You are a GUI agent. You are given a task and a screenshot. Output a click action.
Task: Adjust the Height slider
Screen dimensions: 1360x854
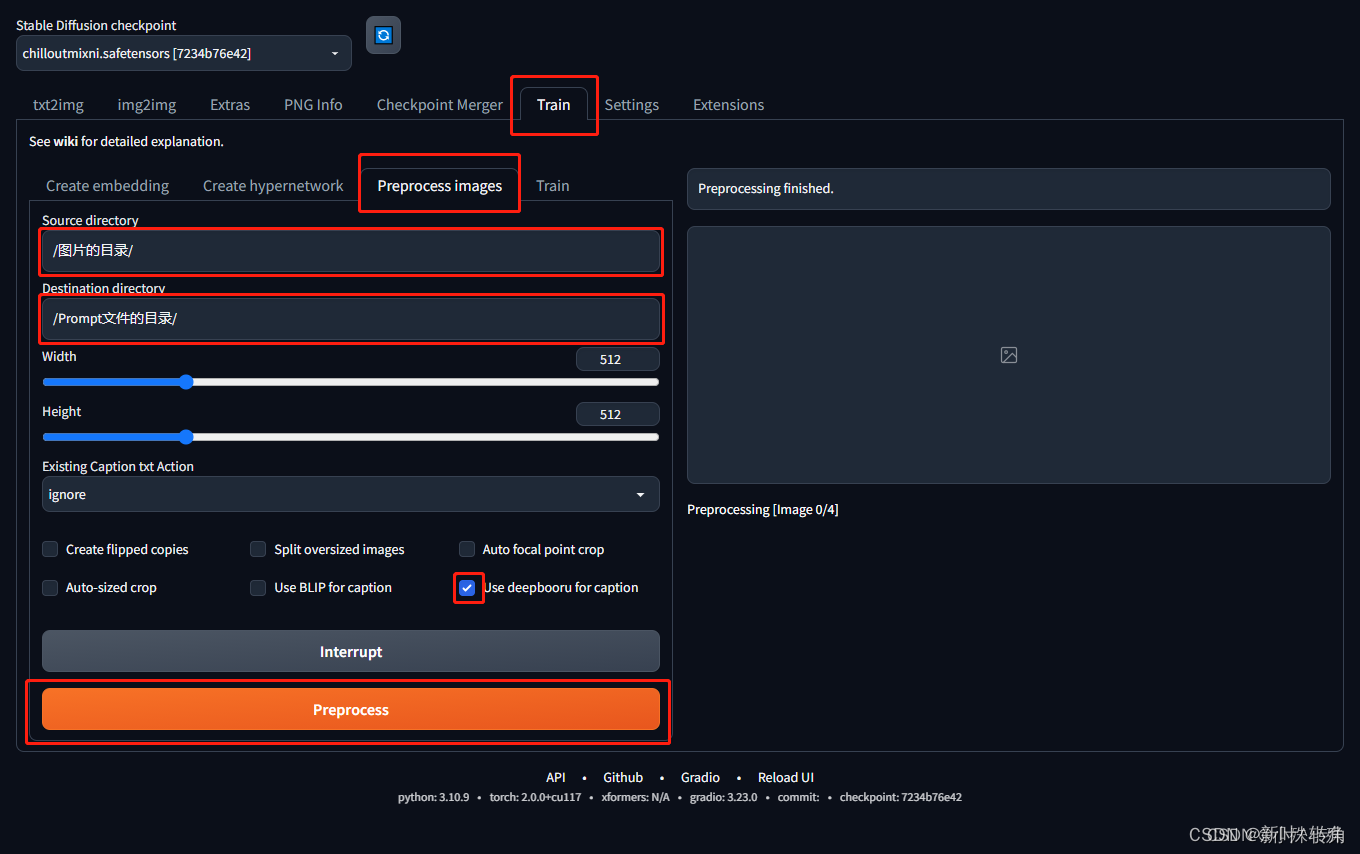(x=351, y=437)
